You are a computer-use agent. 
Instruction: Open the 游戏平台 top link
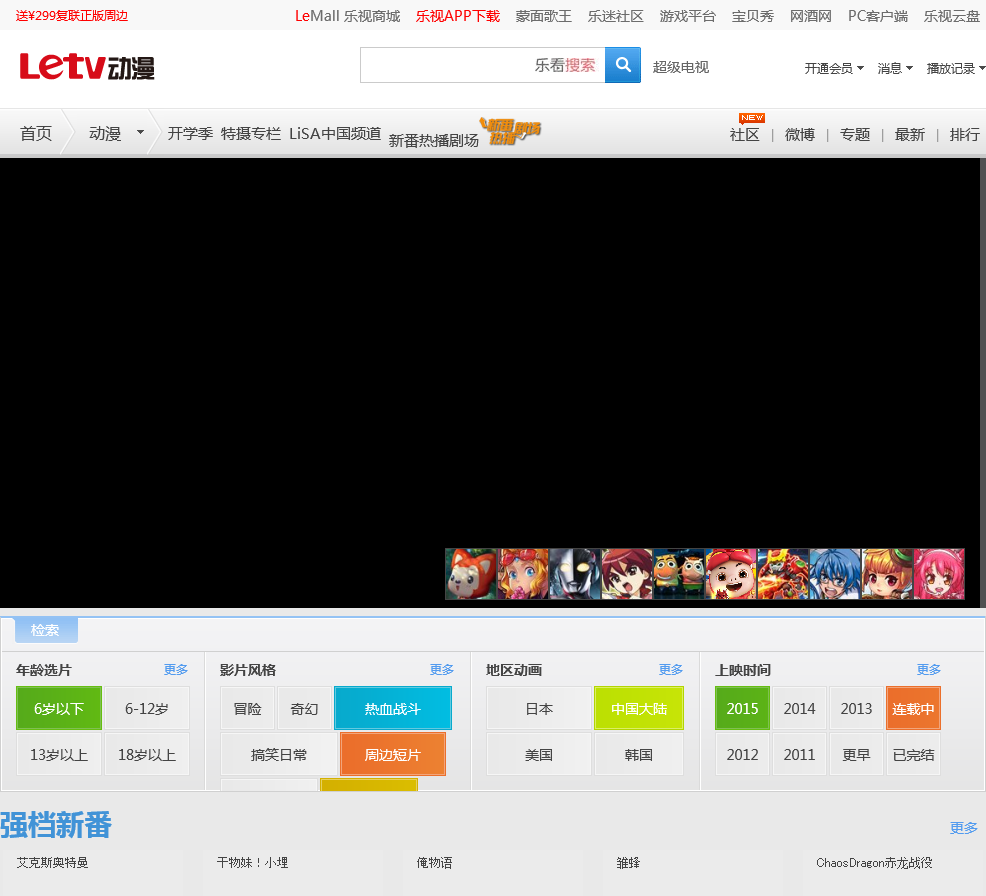click(687, 16)
